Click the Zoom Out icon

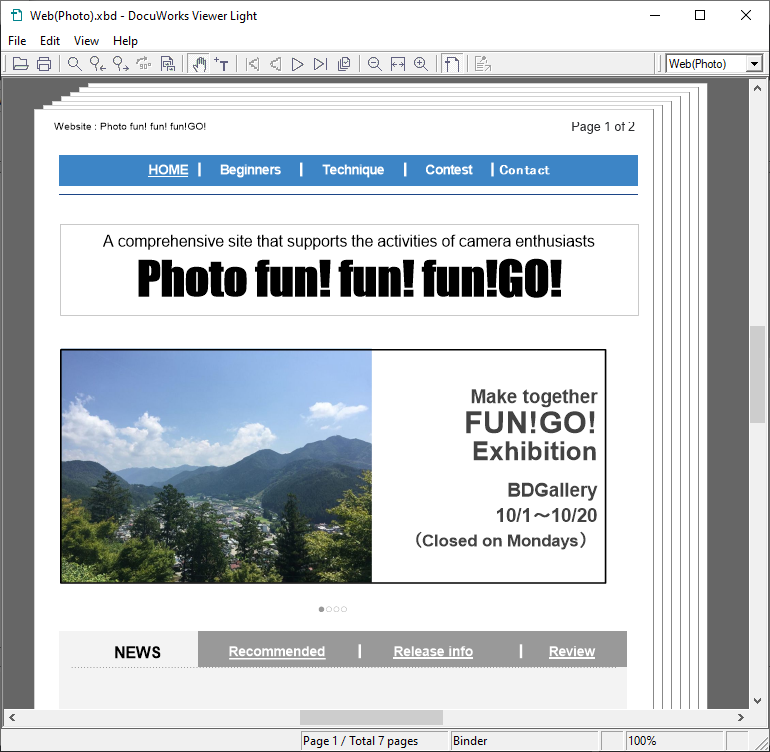(x=375, y=64)
